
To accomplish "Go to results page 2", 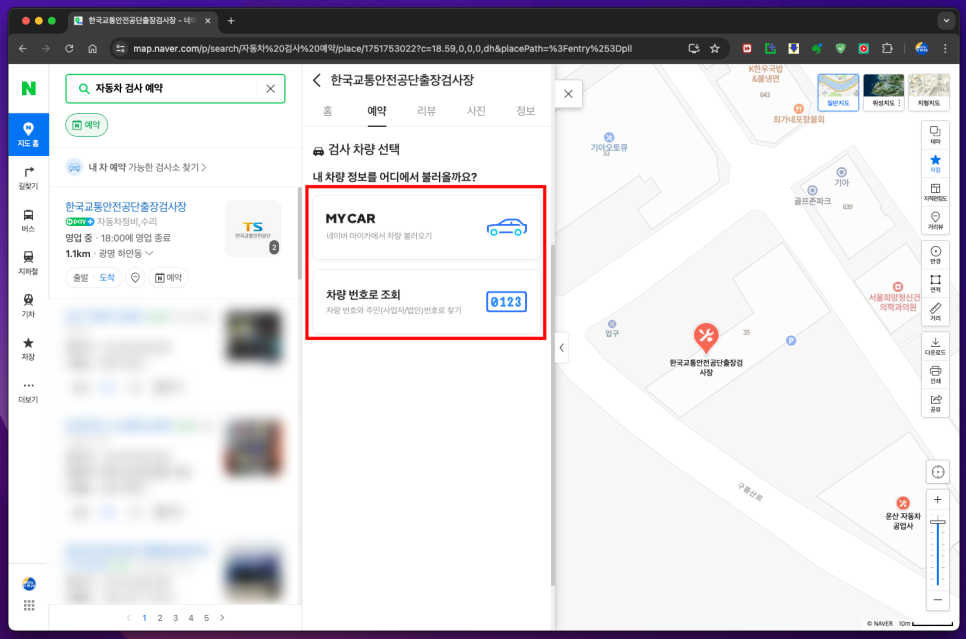I will pyautogui.click(x=160, y=617).
